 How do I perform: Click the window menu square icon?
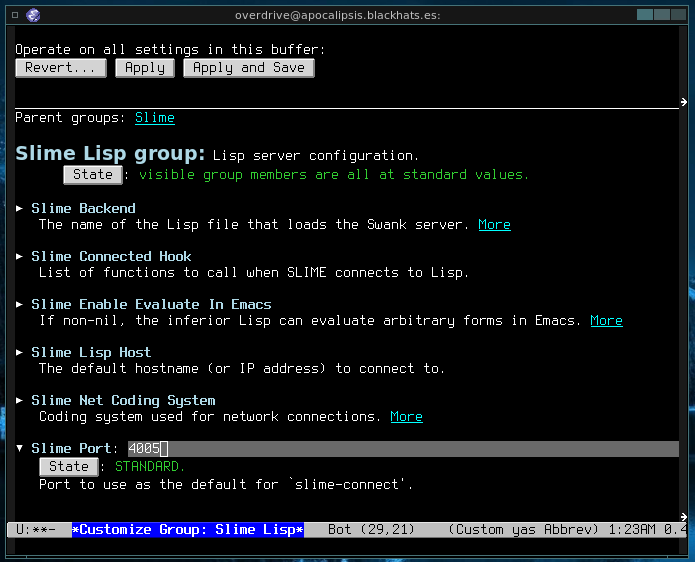[15, 15]
